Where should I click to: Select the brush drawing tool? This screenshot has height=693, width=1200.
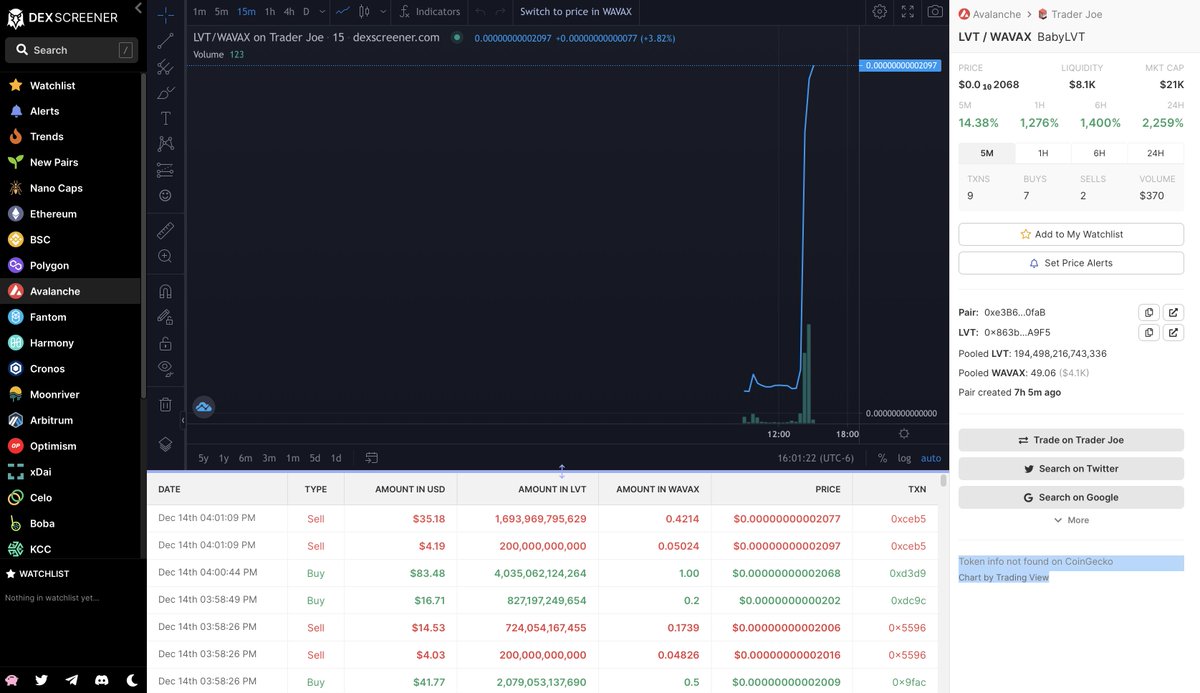click(165, 92)
